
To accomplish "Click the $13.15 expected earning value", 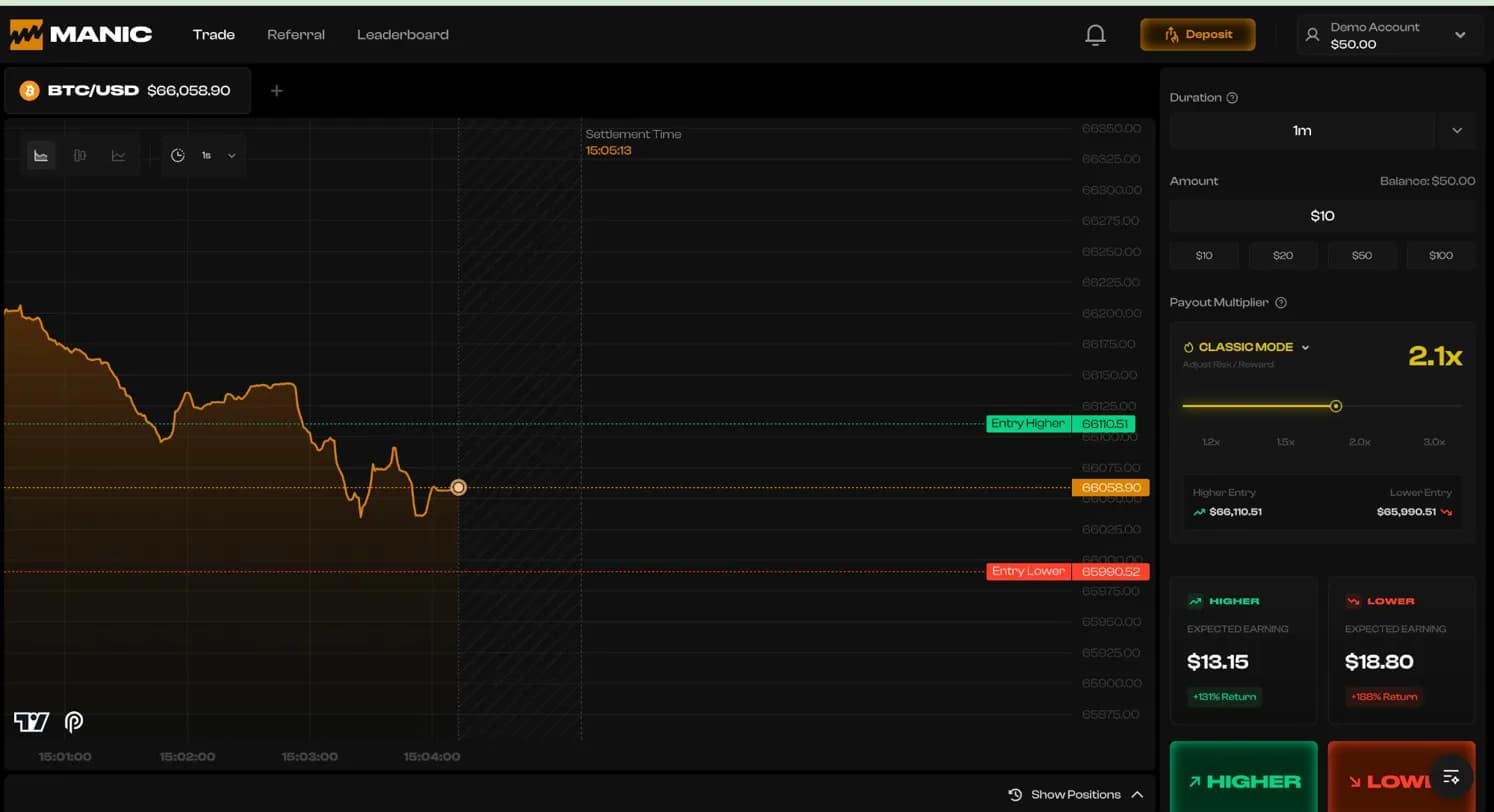I will (1218, 662).
